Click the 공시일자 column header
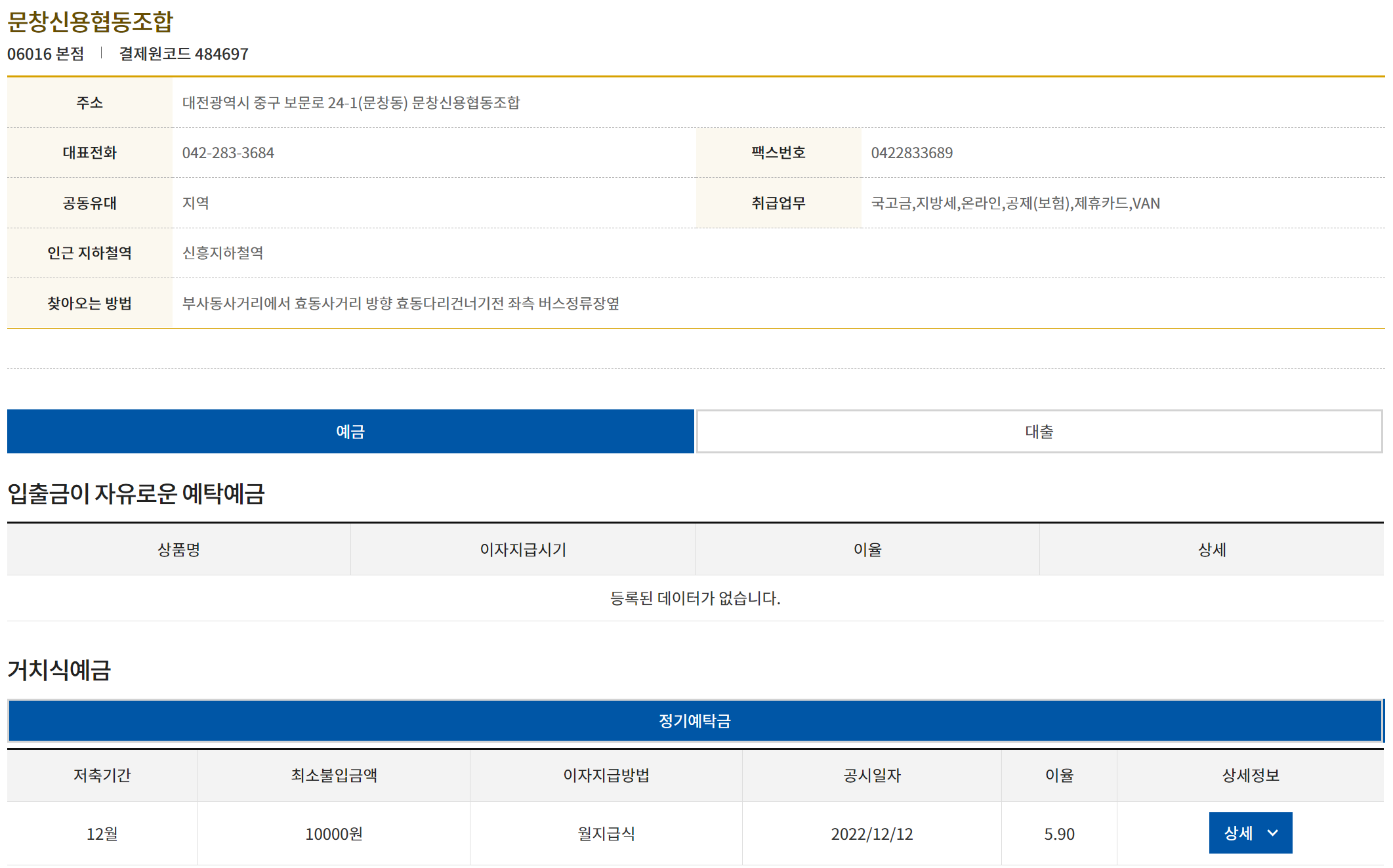 (x=871, y=775)
